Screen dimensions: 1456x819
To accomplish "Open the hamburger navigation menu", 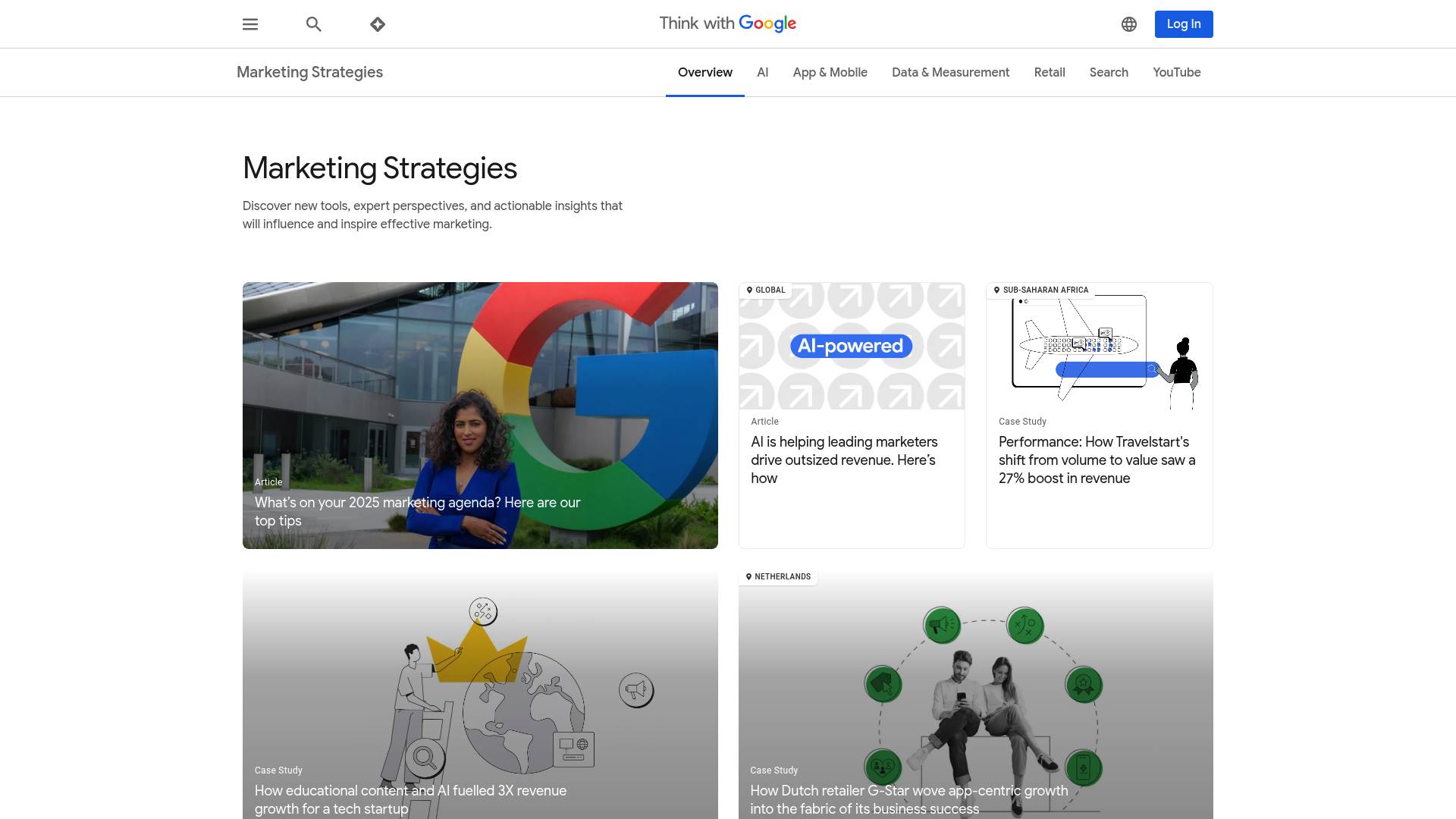I will pyautogui.click(x=250, y=24).
